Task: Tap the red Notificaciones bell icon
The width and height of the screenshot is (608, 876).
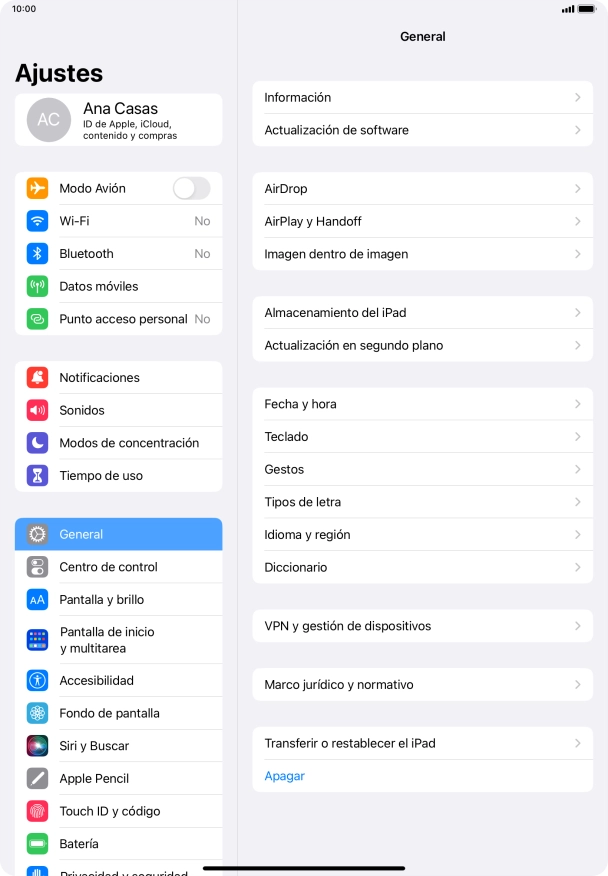Action: point(37,378)
